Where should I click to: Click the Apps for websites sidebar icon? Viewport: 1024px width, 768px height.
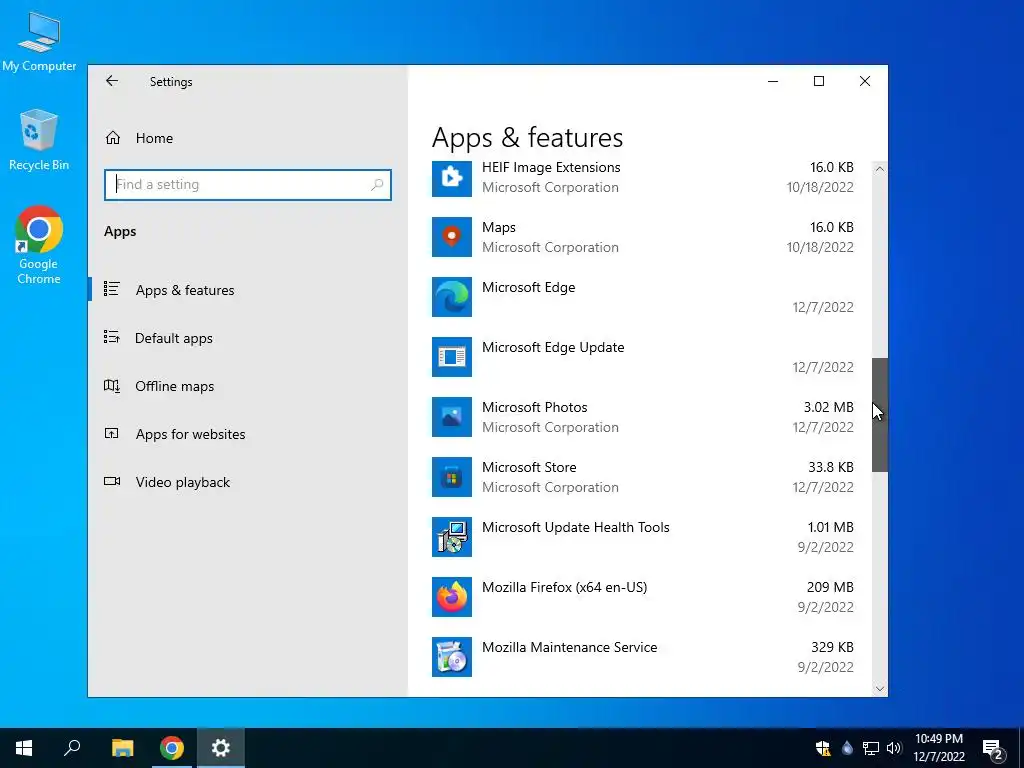coord(112,434)
